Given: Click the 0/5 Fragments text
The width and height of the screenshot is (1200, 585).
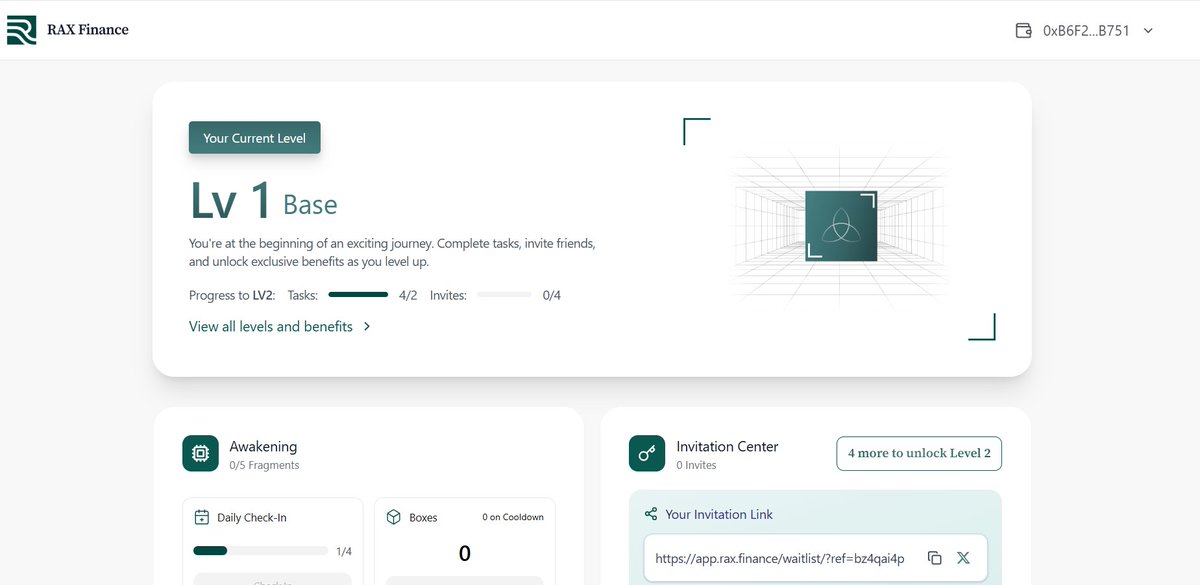Looking at the screenshot, I should pyautogui.click(x=264, y=465).
